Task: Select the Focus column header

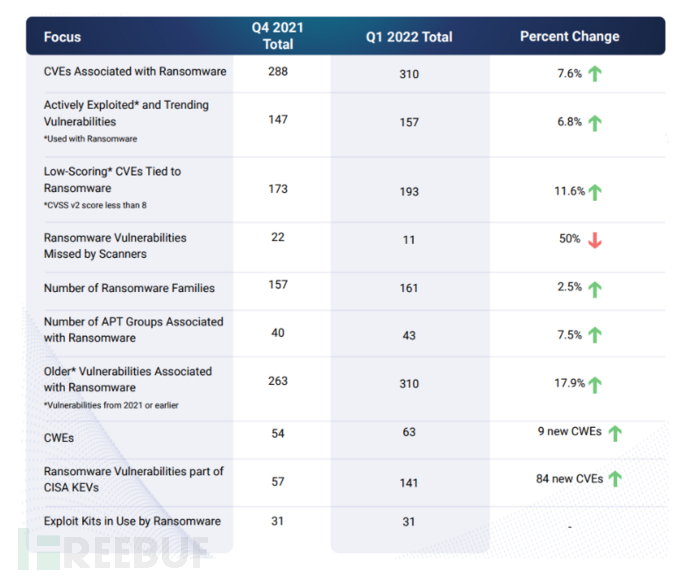Action: point(62,37)
